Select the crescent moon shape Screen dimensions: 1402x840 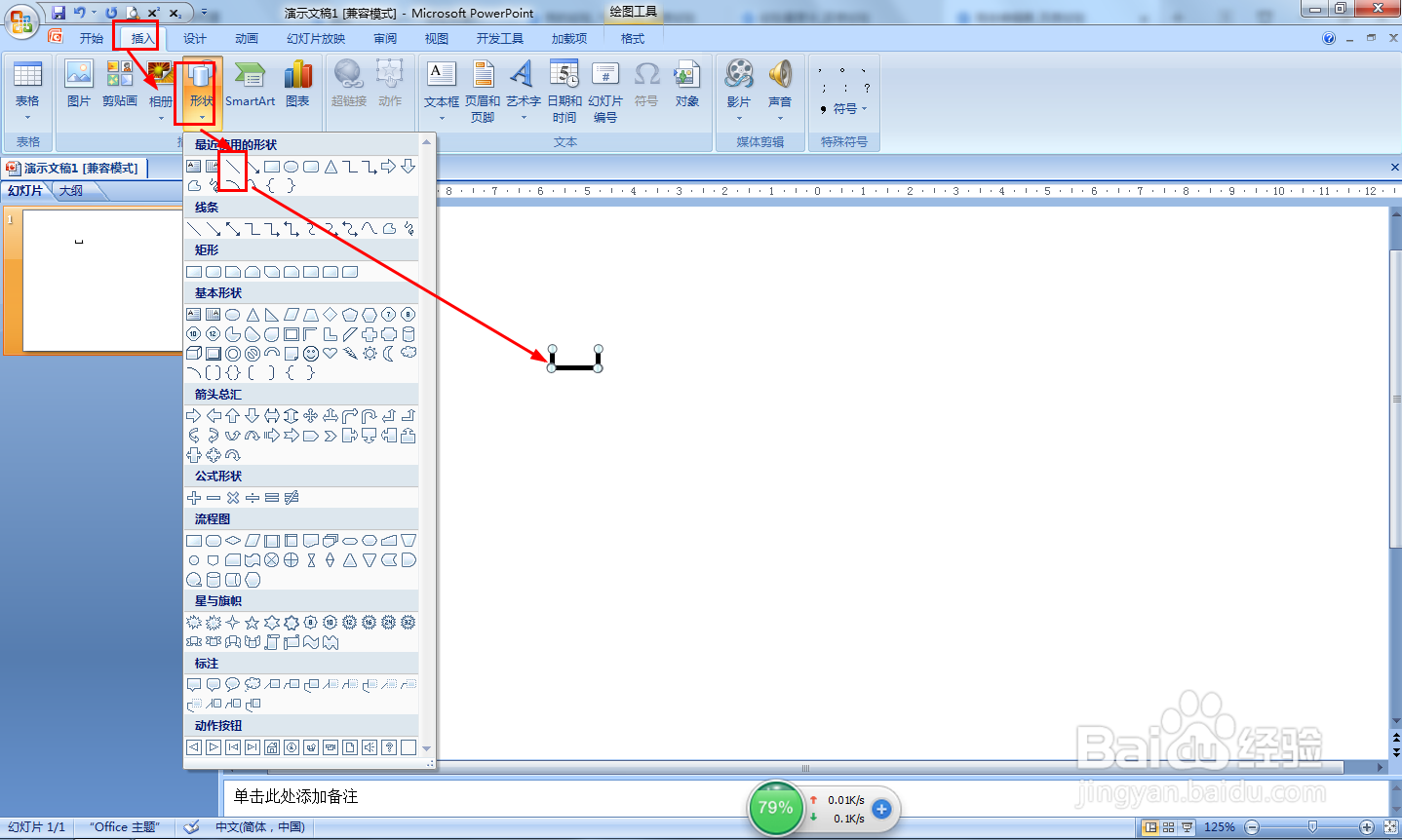389,353
